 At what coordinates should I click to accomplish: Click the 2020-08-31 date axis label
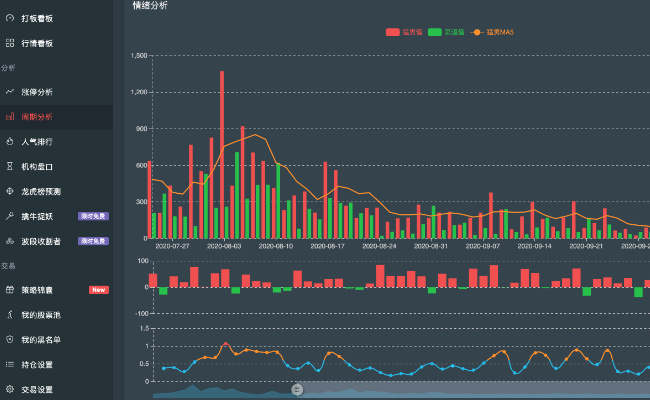[x=431, y=246]
